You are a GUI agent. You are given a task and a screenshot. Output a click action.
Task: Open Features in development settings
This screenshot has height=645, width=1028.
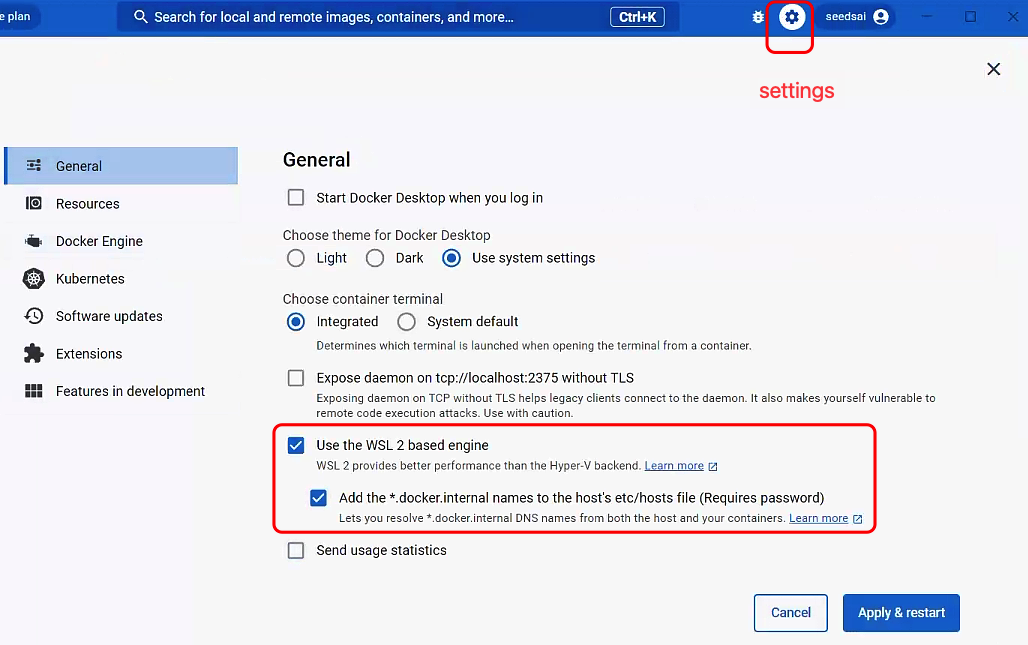tap(121, 391)
